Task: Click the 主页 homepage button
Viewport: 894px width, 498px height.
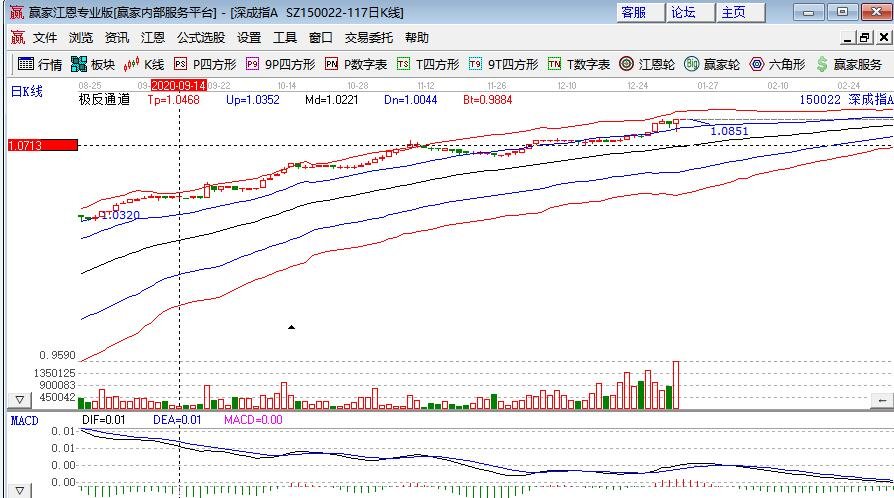Action: point(741,12)
